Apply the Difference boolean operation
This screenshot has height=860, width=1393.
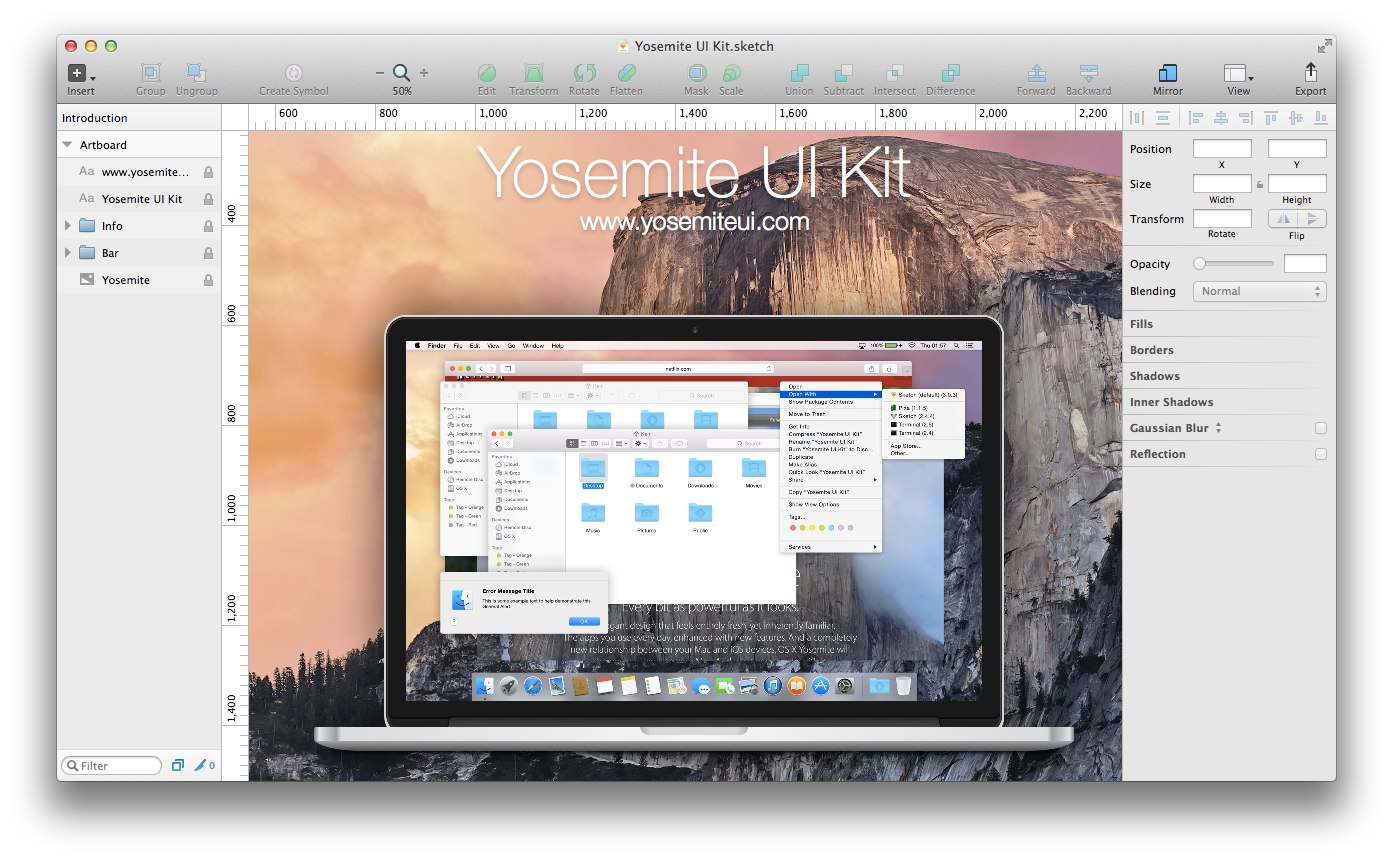[950, 73]
